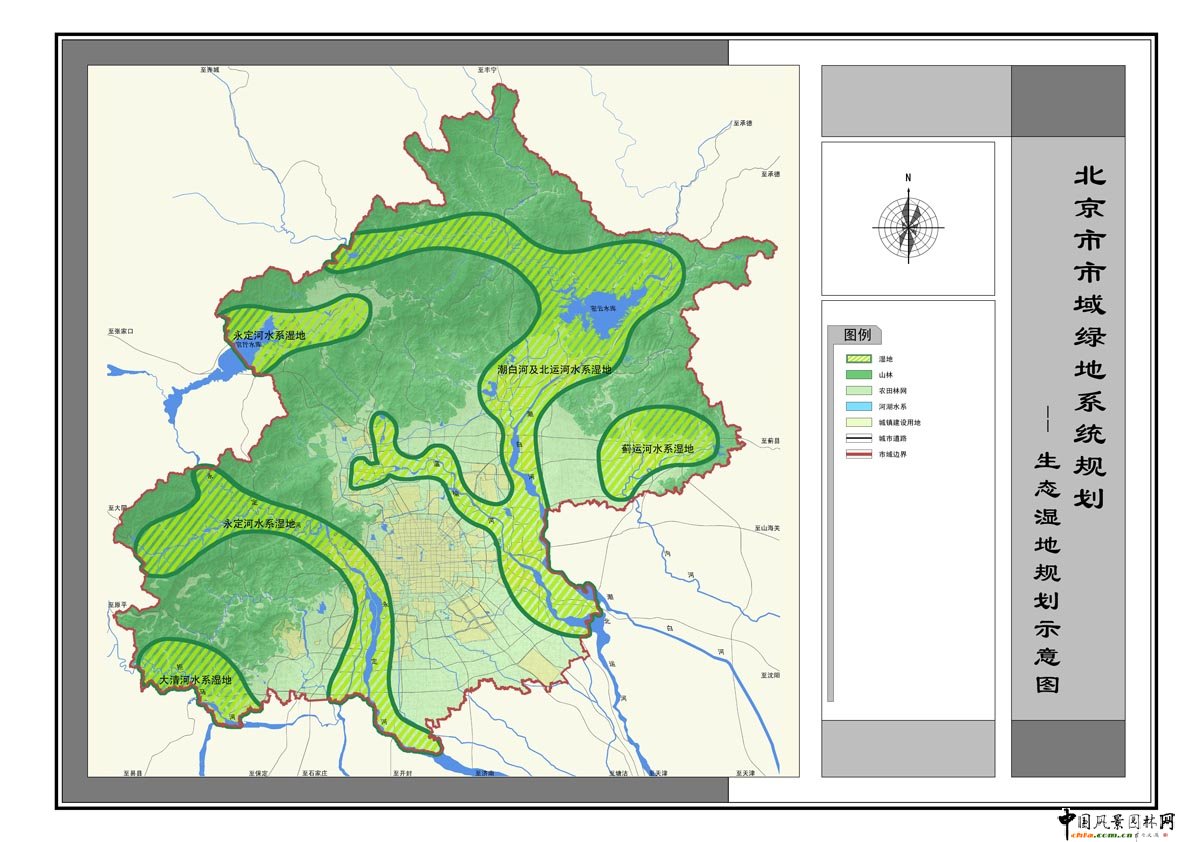Click the 市域边界 red line legend symbol
This screenshot has height=842, width=1191.
coord(858,454)
